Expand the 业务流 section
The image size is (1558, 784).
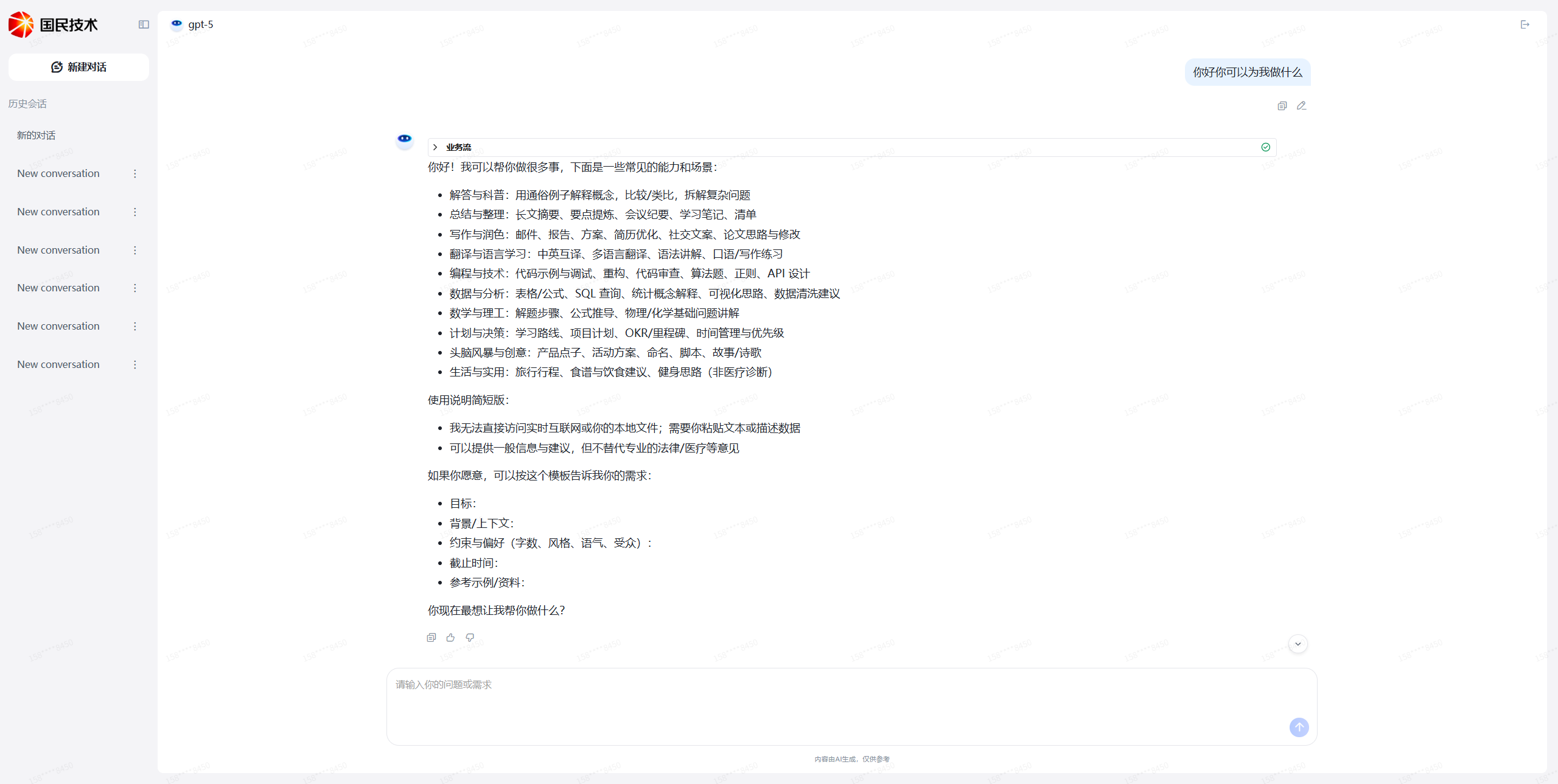pyautogui.click(x=435, y=147)
